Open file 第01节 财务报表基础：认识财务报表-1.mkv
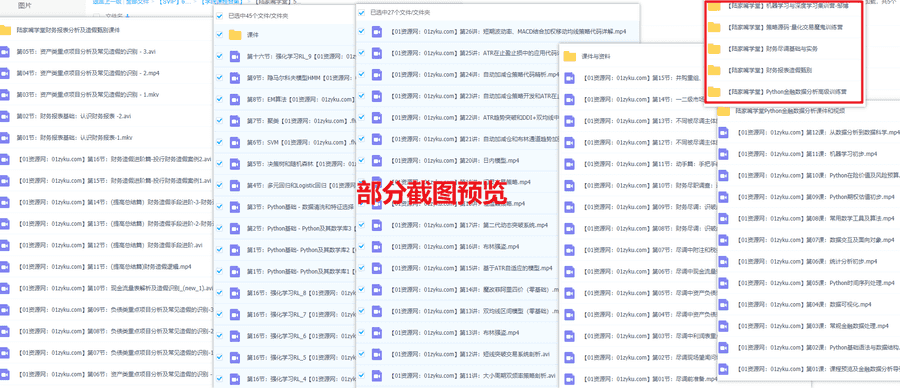The height and width of the screenshot is (388, 900). click(x=75, y=138)
